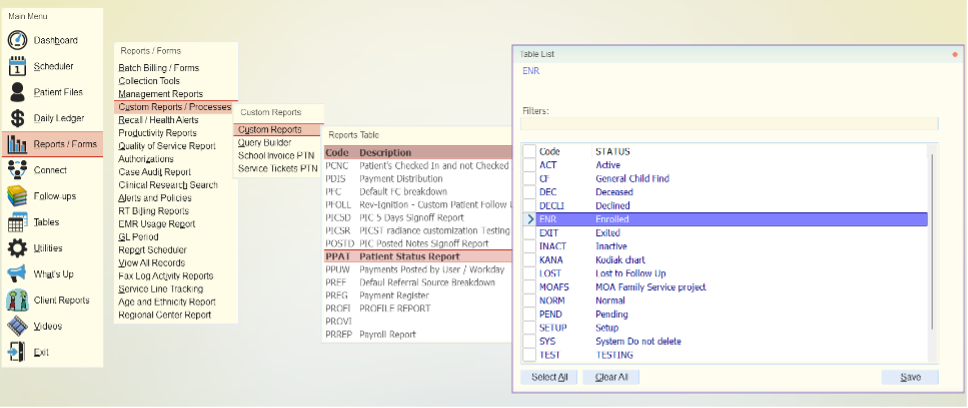Click the Dashboard gauge icon

point(17,40)
